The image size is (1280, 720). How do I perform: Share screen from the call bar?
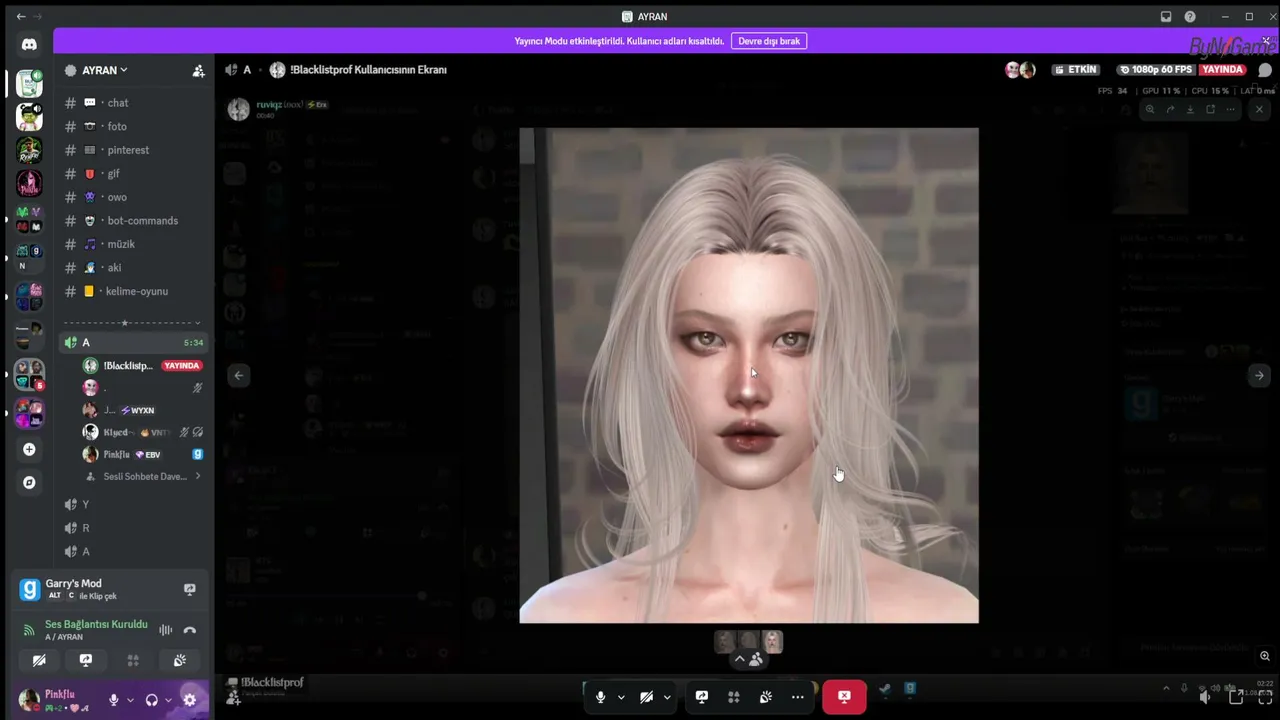(701, 697)
